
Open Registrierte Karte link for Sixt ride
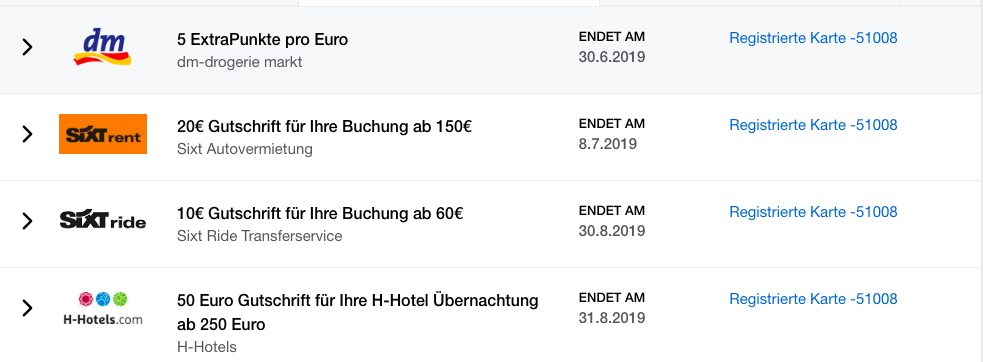click(x=813, y=212)
